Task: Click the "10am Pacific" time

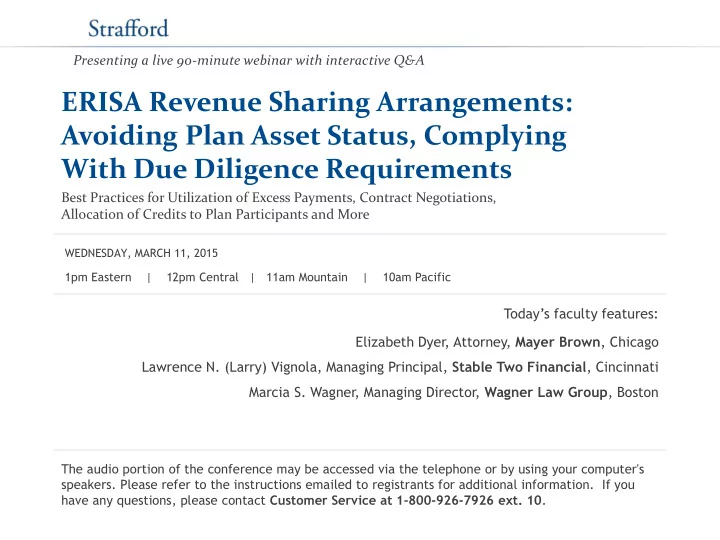Action: (x=417, y=277)
